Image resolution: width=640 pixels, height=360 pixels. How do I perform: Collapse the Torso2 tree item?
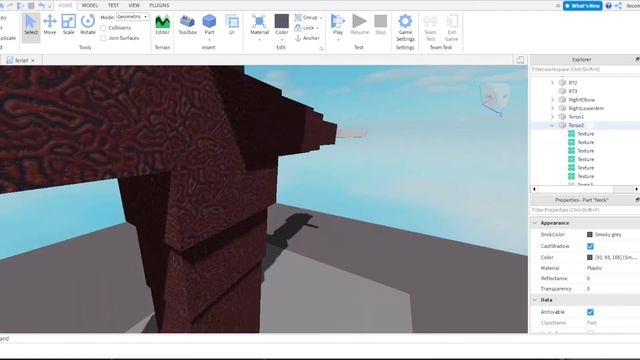pyautogui.click(x=552, y=125)
